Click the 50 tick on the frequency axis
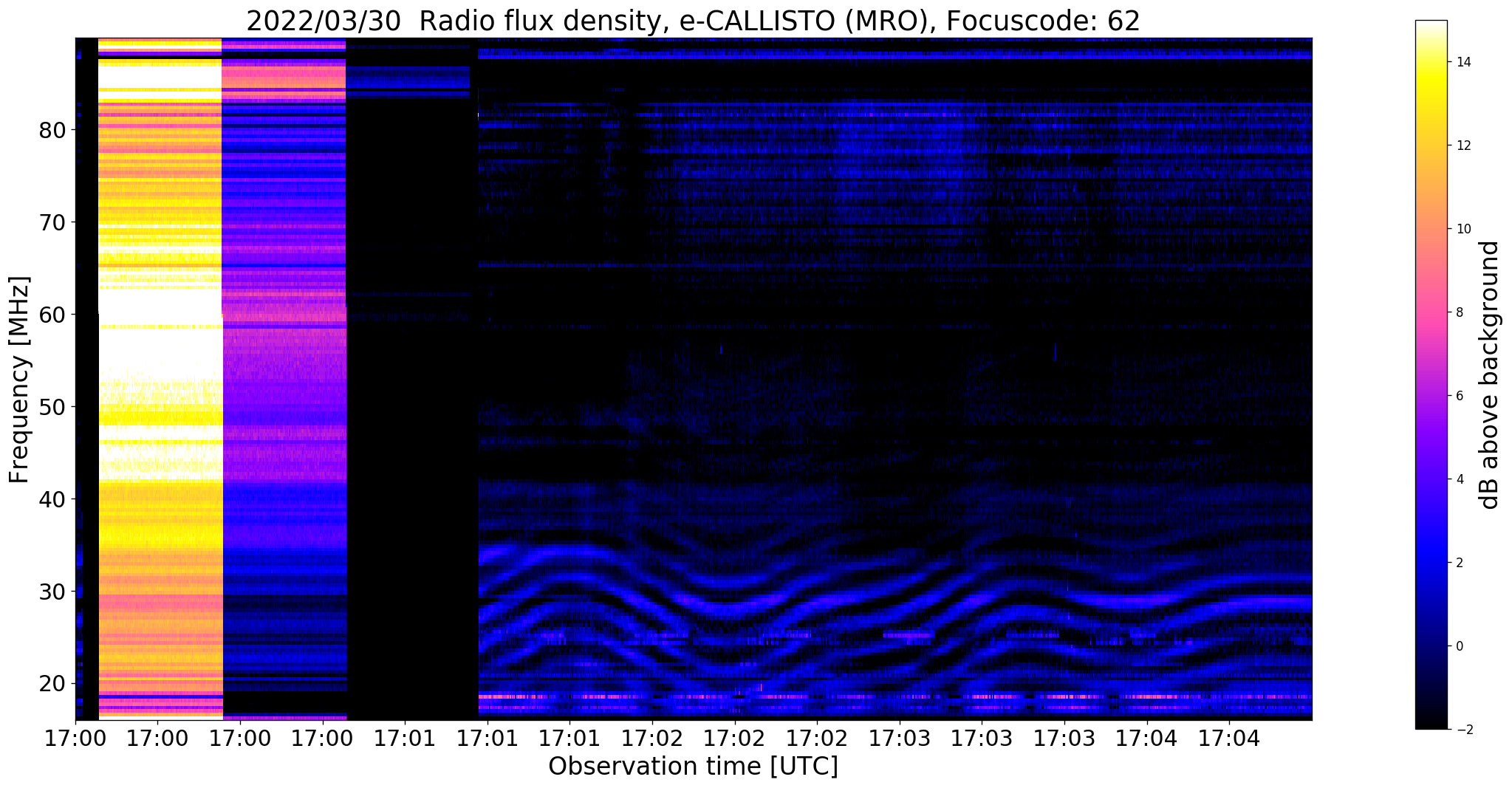1512x788 pixels. click(x=53, y=407)
